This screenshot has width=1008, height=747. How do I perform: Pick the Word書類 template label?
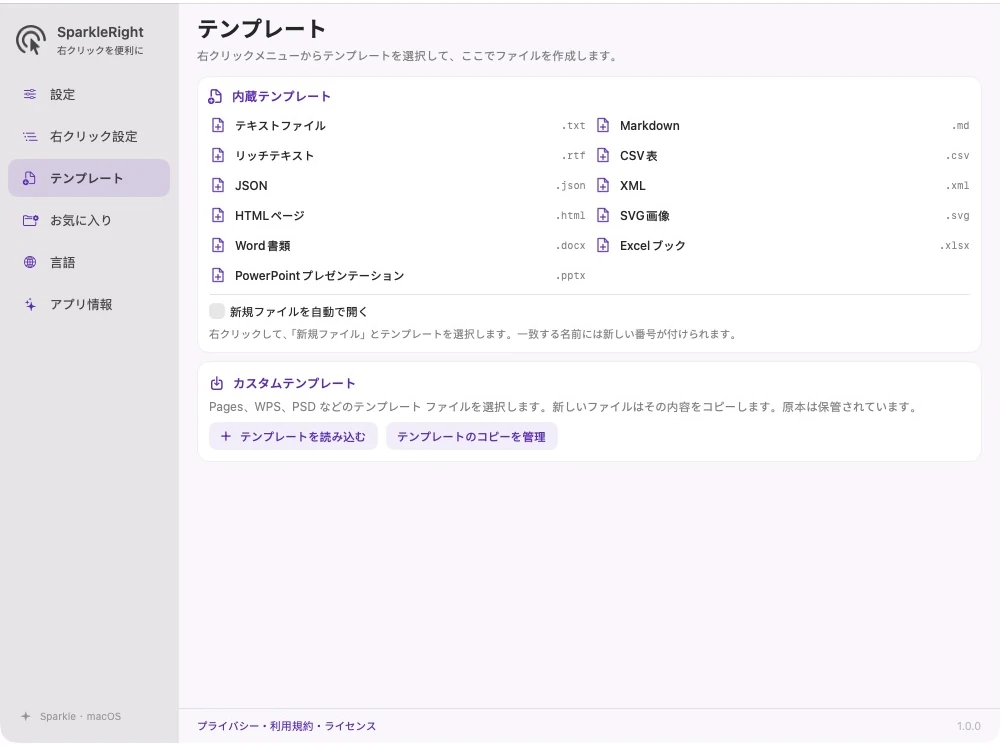point(262,246)
